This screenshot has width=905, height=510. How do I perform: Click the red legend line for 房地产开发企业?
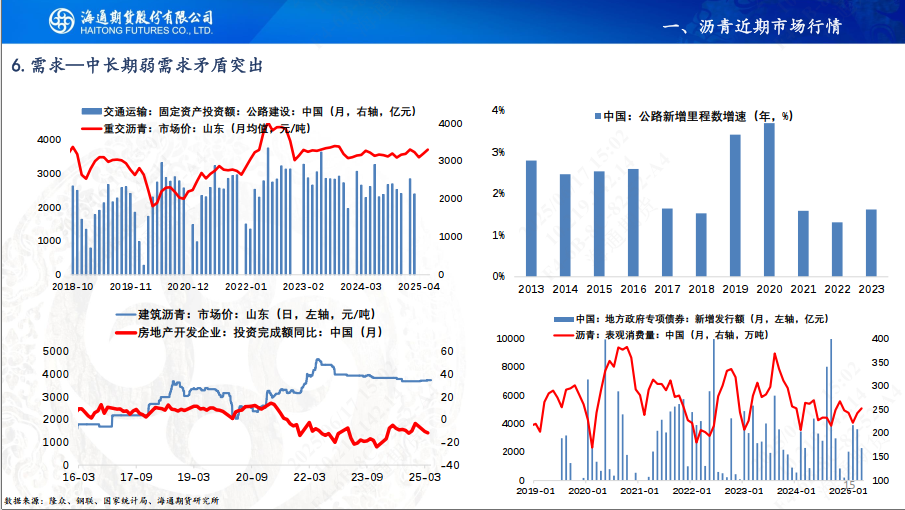coord(126,332)
